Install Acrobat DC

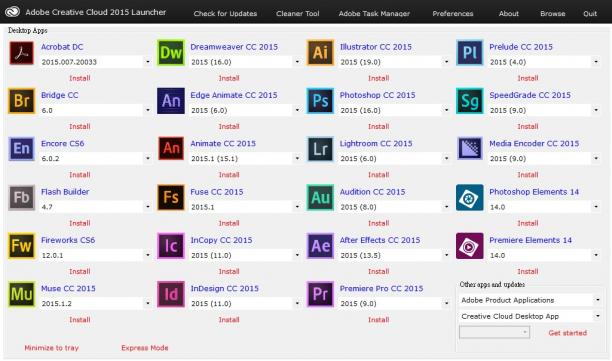point(80,78)
